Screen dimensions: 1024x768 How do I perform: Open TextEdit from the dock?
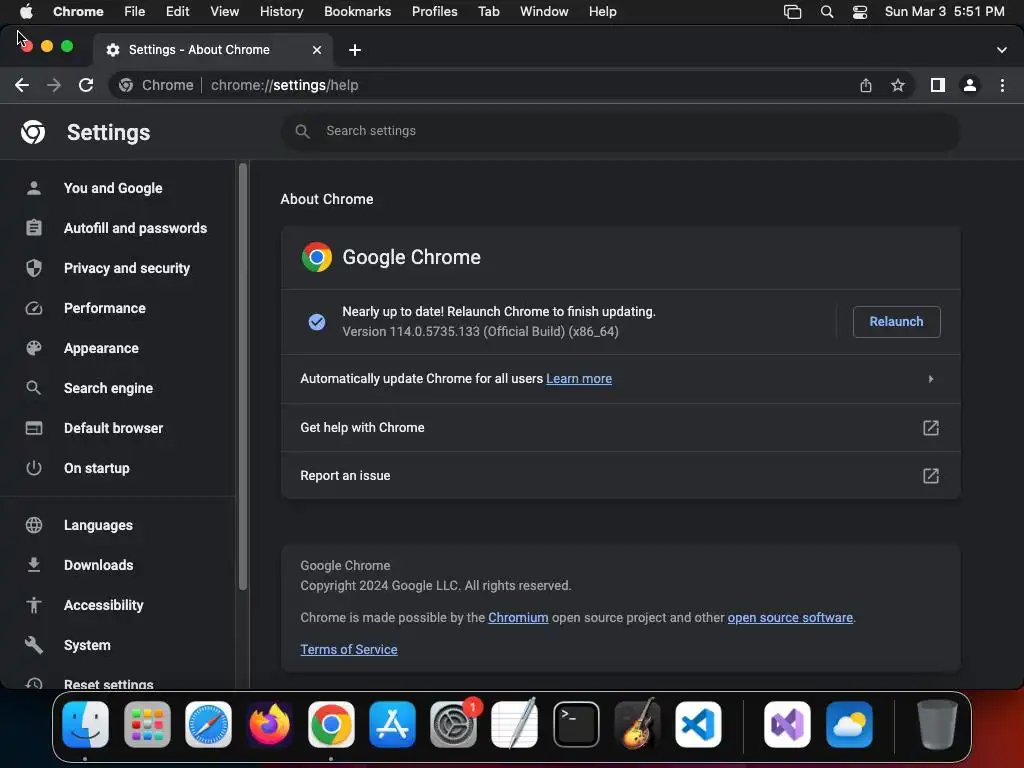pos(515,724)
